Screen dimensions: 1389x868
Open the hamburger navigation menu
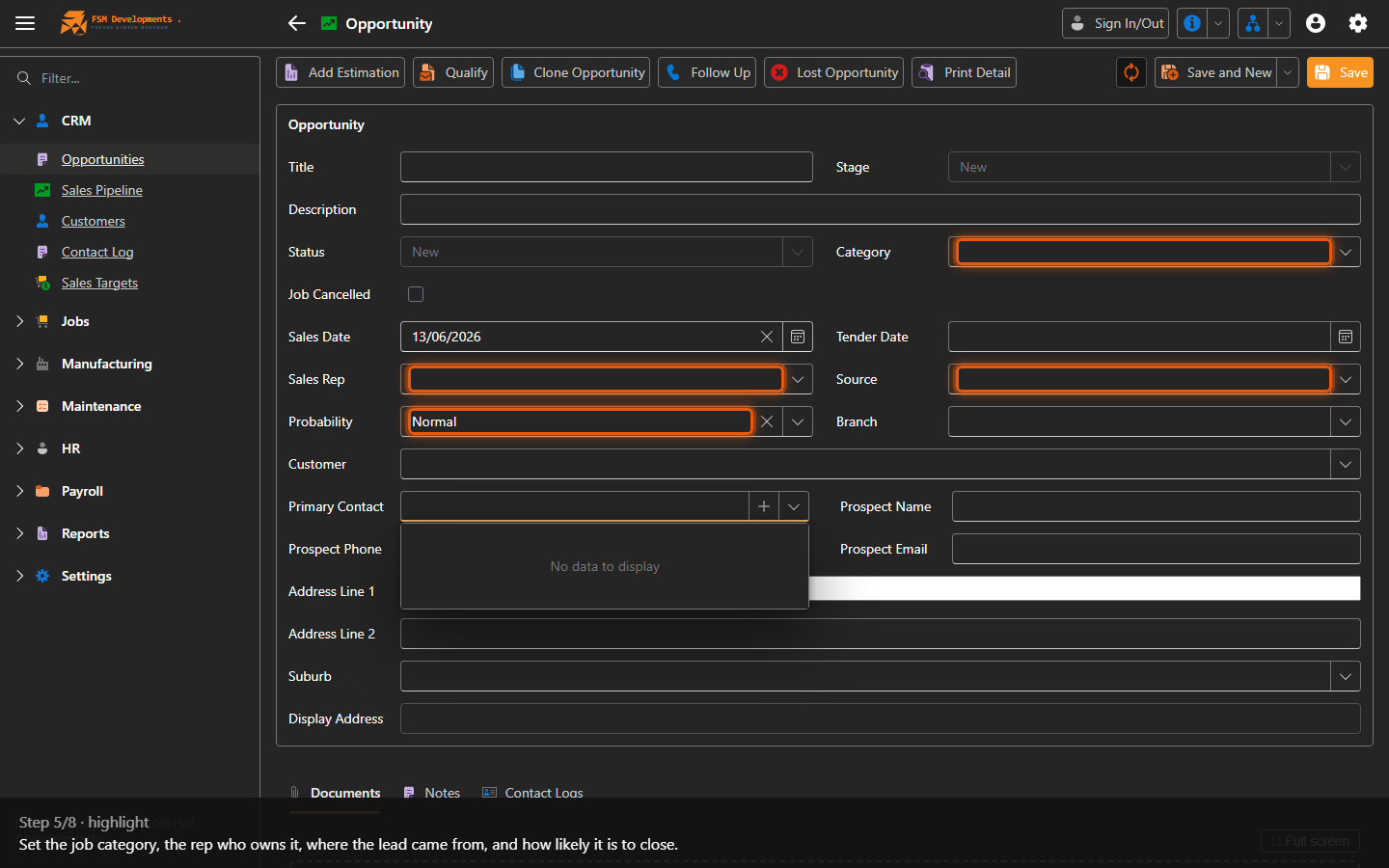point(25,23)
